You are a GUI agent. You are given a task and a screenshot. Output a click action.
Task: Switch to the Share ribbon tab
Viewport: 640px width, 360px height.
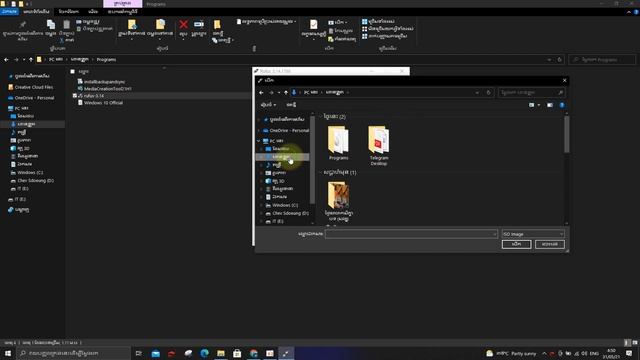coord(69,12)
